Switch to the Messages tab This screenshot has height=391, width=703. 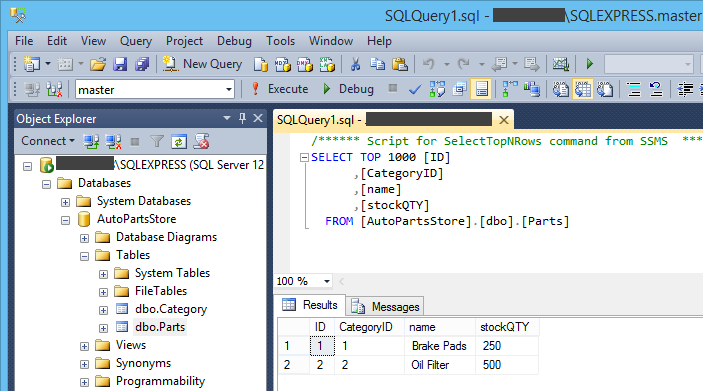386,307
